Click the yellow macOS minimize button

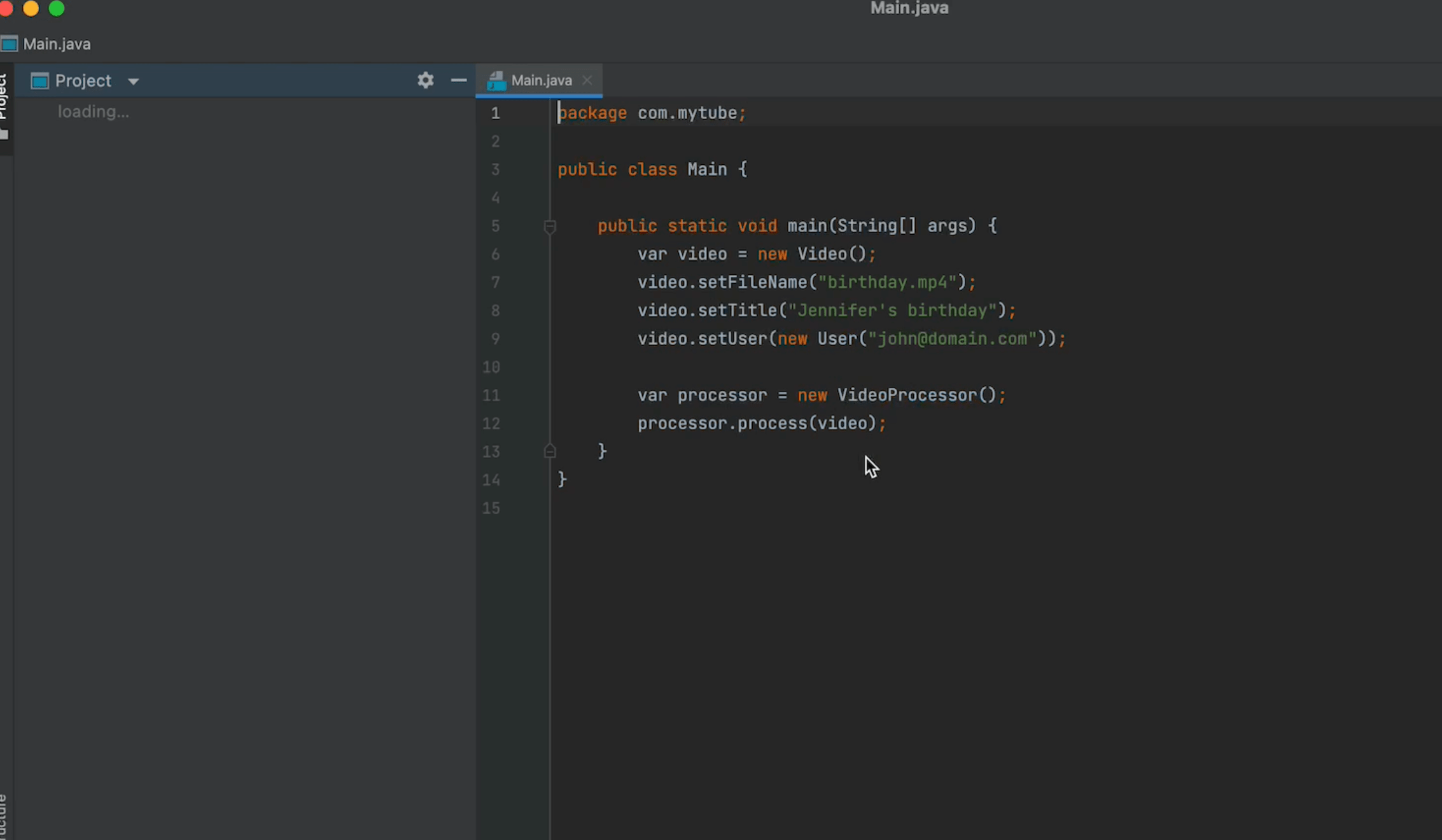click(x=31, y=8)
